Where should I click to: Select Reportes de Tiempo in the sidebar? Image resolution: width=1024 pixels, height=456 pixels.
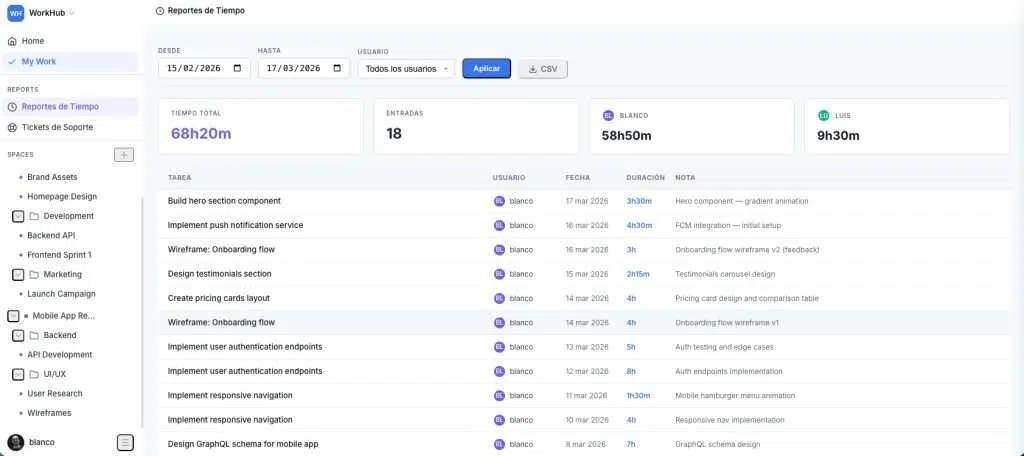pyautogui.click(x=71, y=106)
